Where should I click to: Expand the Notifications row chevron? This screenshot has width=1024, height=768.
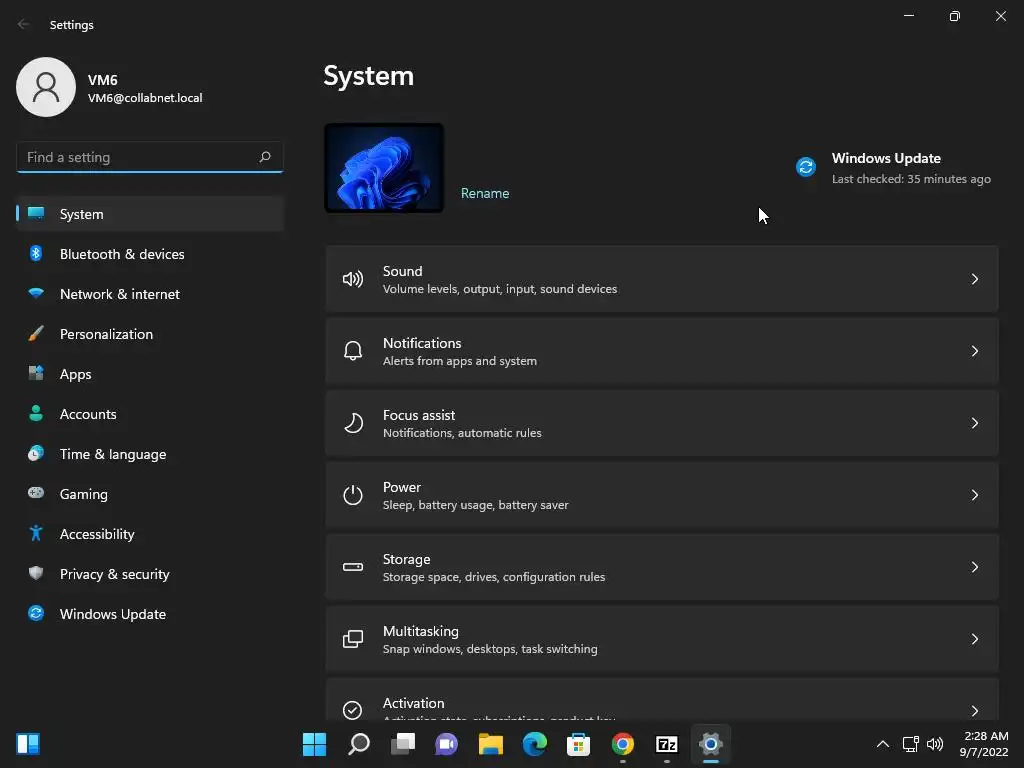974,351
